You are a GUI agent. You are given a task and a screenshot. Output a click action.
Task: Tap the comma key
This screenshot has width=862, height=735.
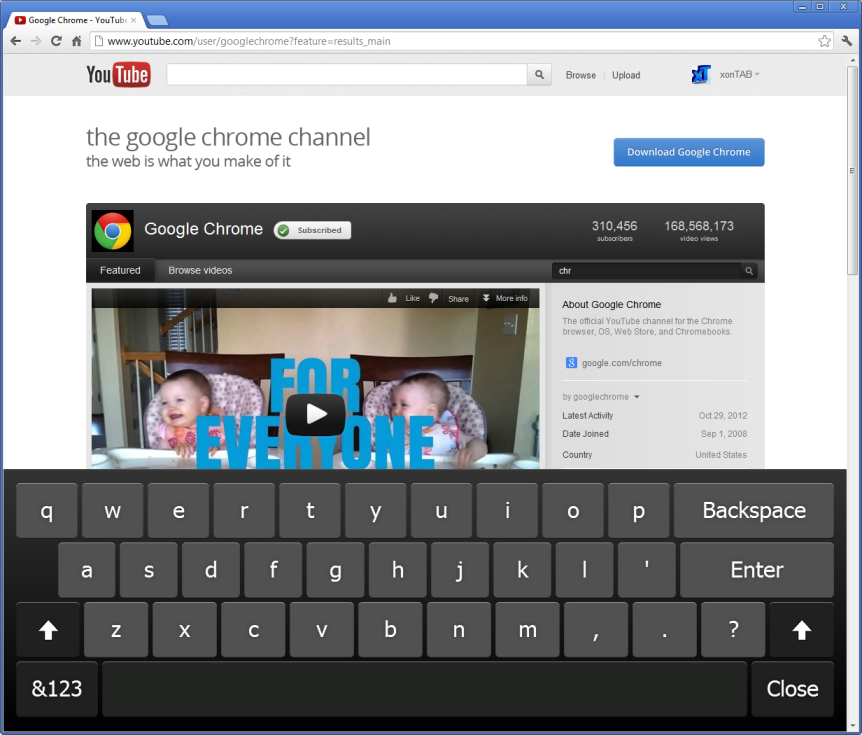click(596, 630)
